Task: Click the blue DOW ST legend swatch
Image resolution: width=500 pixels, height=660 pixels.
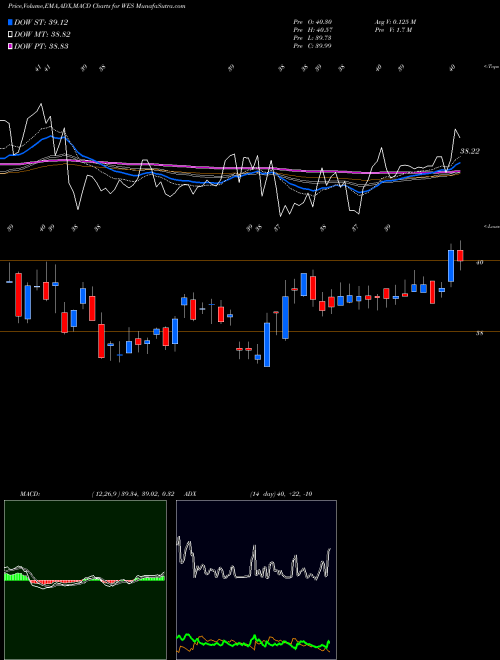Action: tap(10, 22)
